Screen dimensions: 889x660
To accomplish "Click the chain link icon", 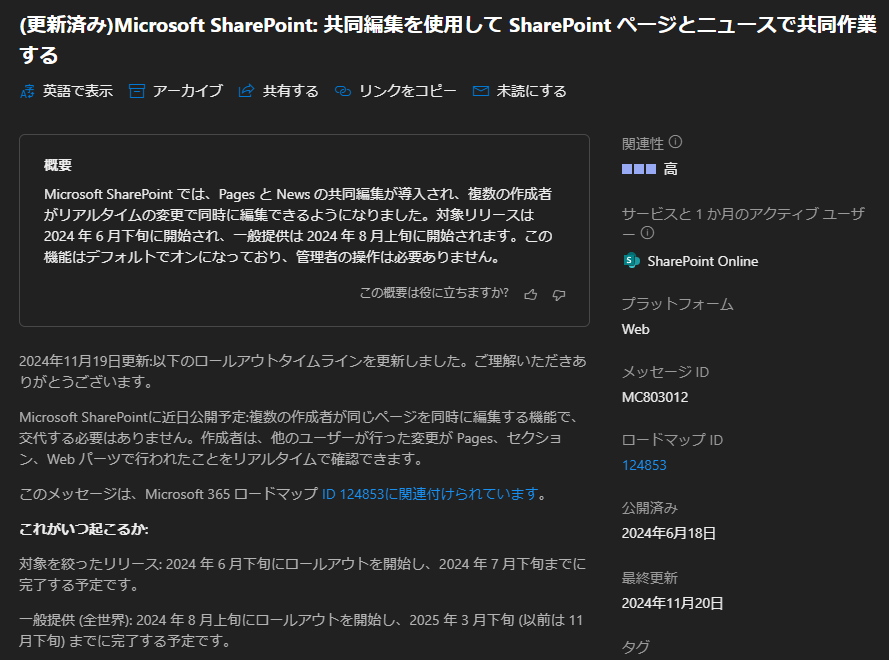I will click(343, 91).
